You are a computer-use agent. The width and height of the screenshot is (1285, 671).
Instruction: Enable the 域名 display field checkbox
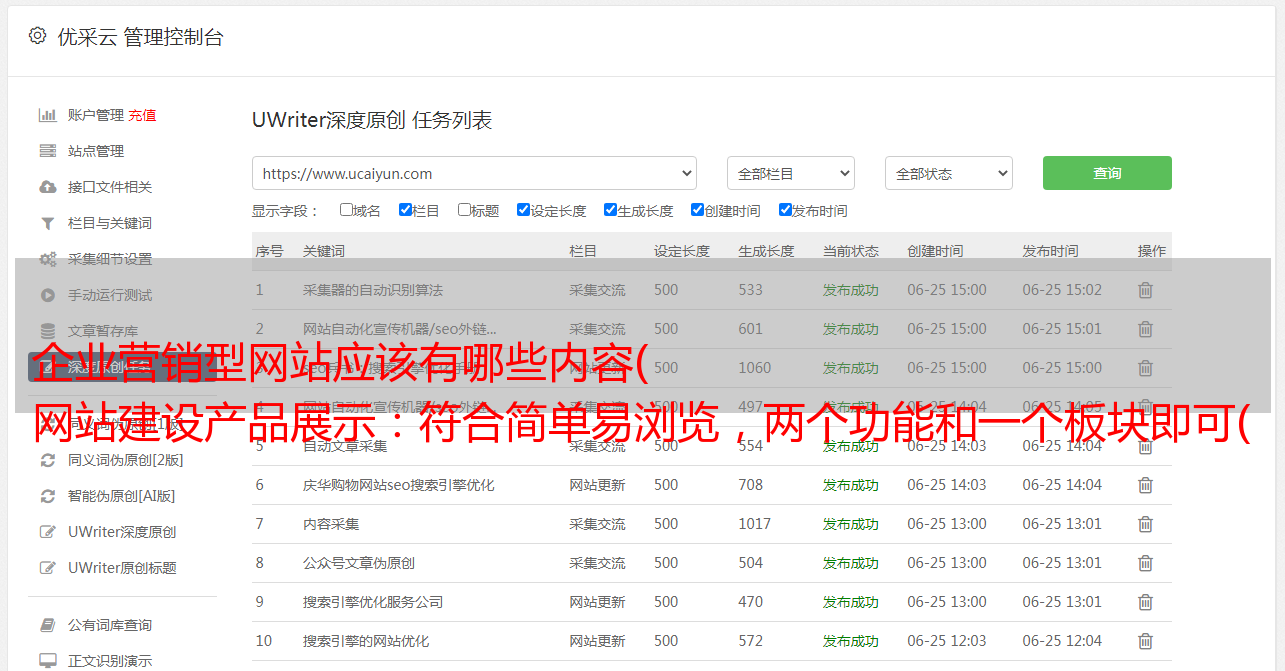(346, 210)
